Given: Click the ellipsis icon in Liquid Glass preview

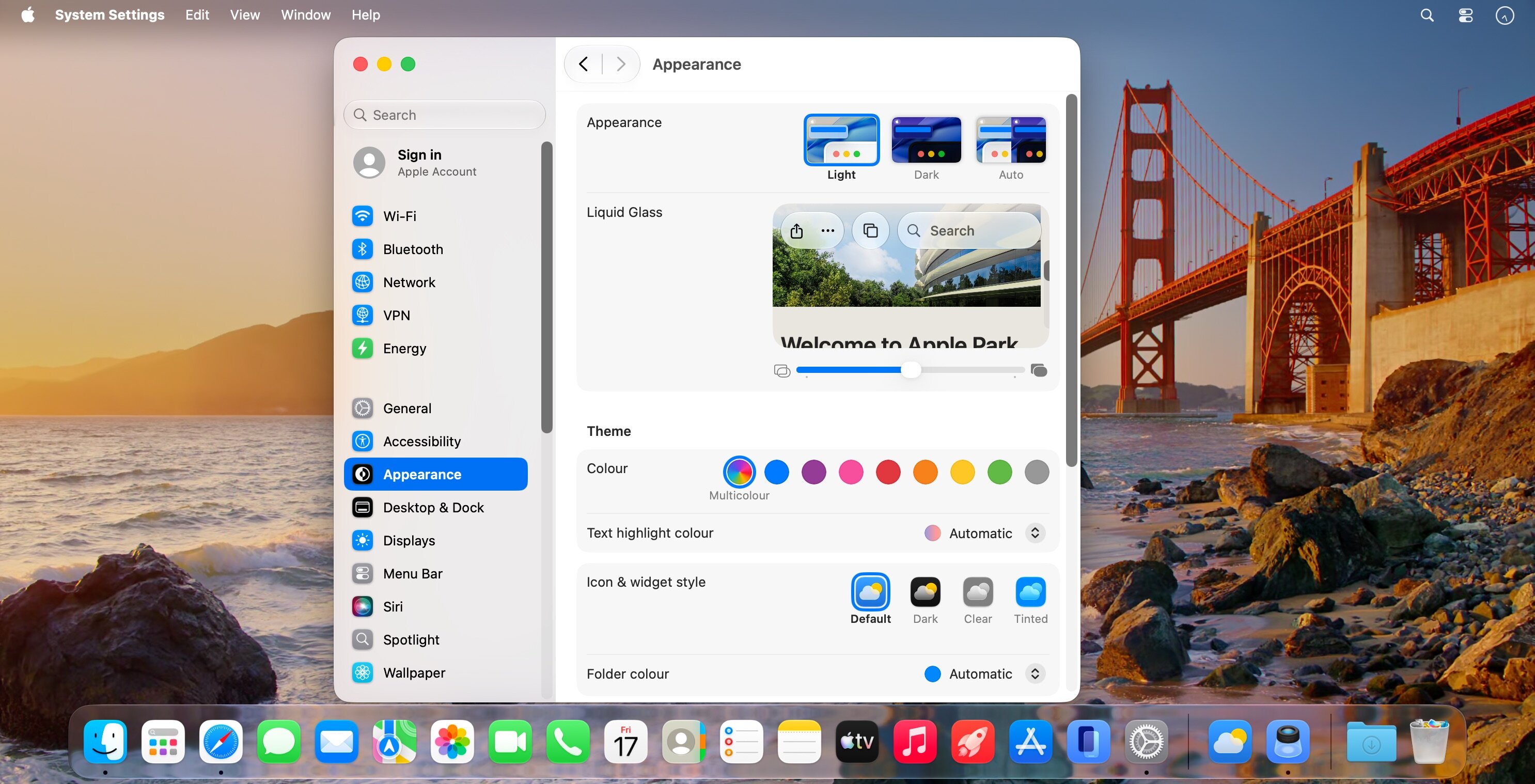Looking at the screenshot, I should pyautogui.click(x=828, y=230).
